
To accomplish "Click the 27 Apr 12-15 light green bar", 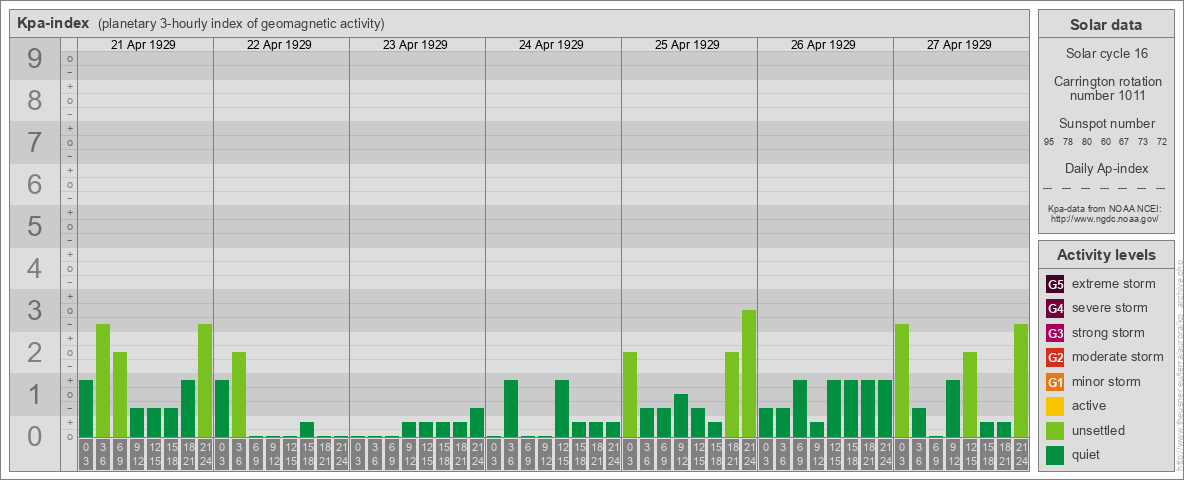I will click(970, 394).
